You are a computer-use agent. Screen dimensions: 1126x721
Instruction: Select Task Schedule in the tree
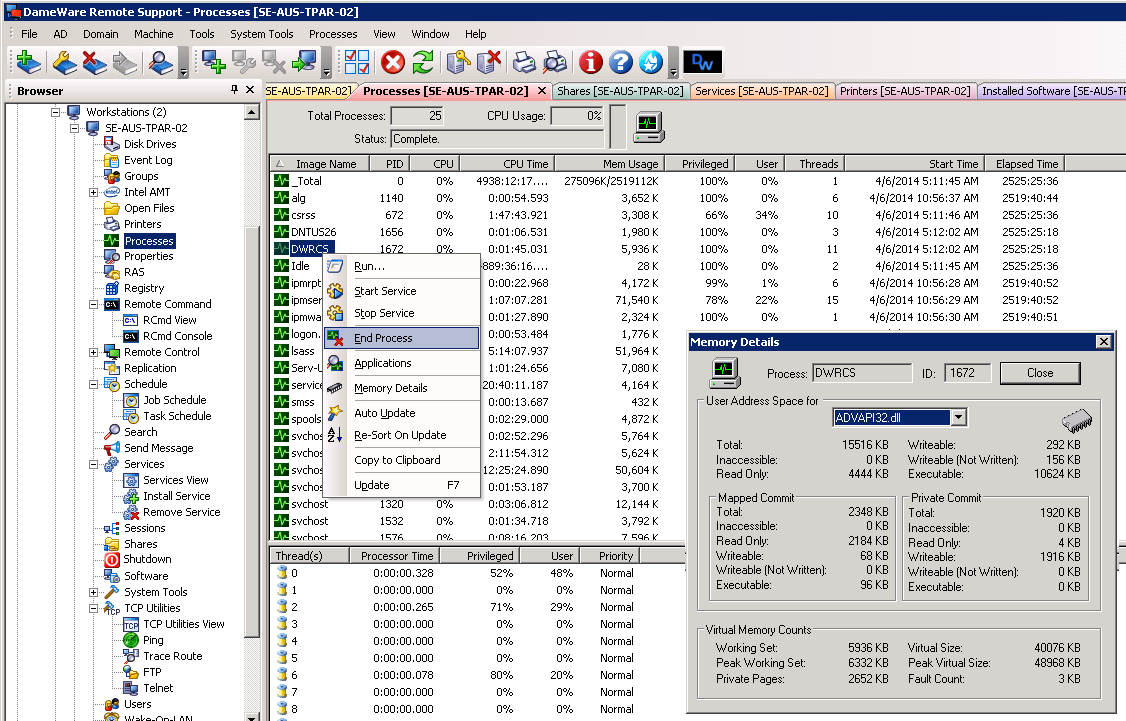pyautogui.click(x=177, y=416)
